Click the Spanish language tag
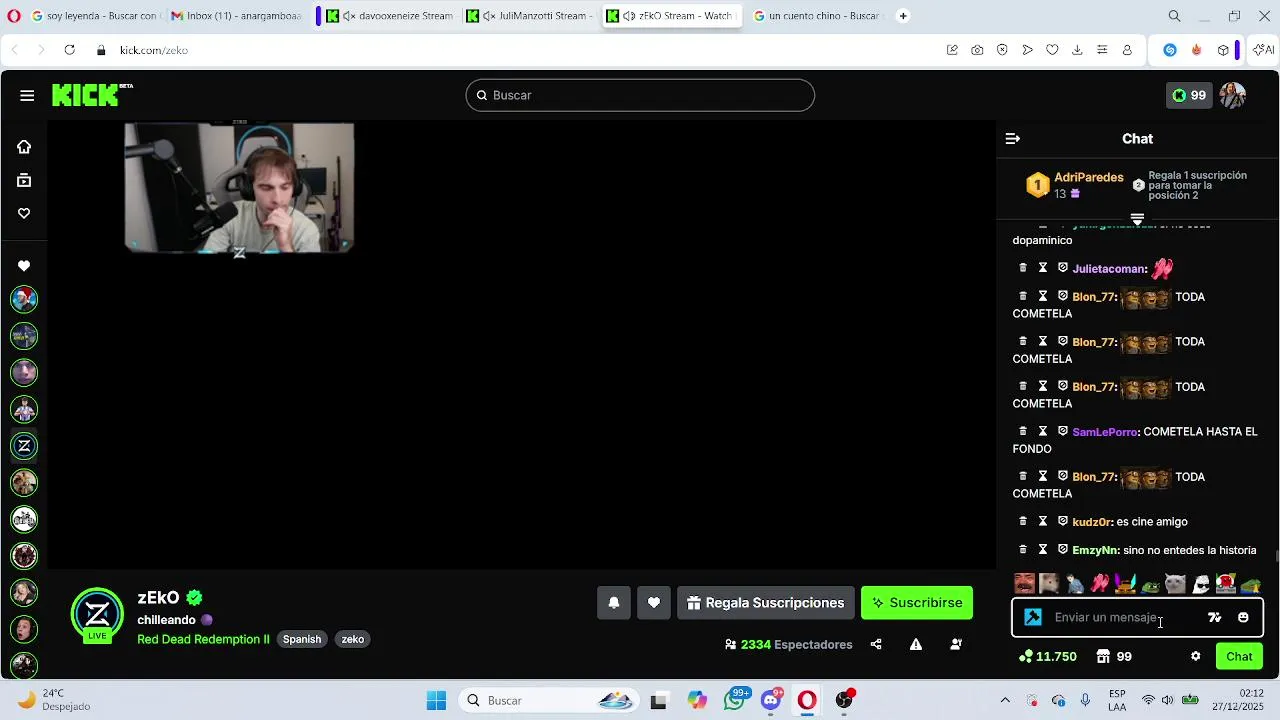Viewport: 1280px width, 720px height. [x=302, y=639]
